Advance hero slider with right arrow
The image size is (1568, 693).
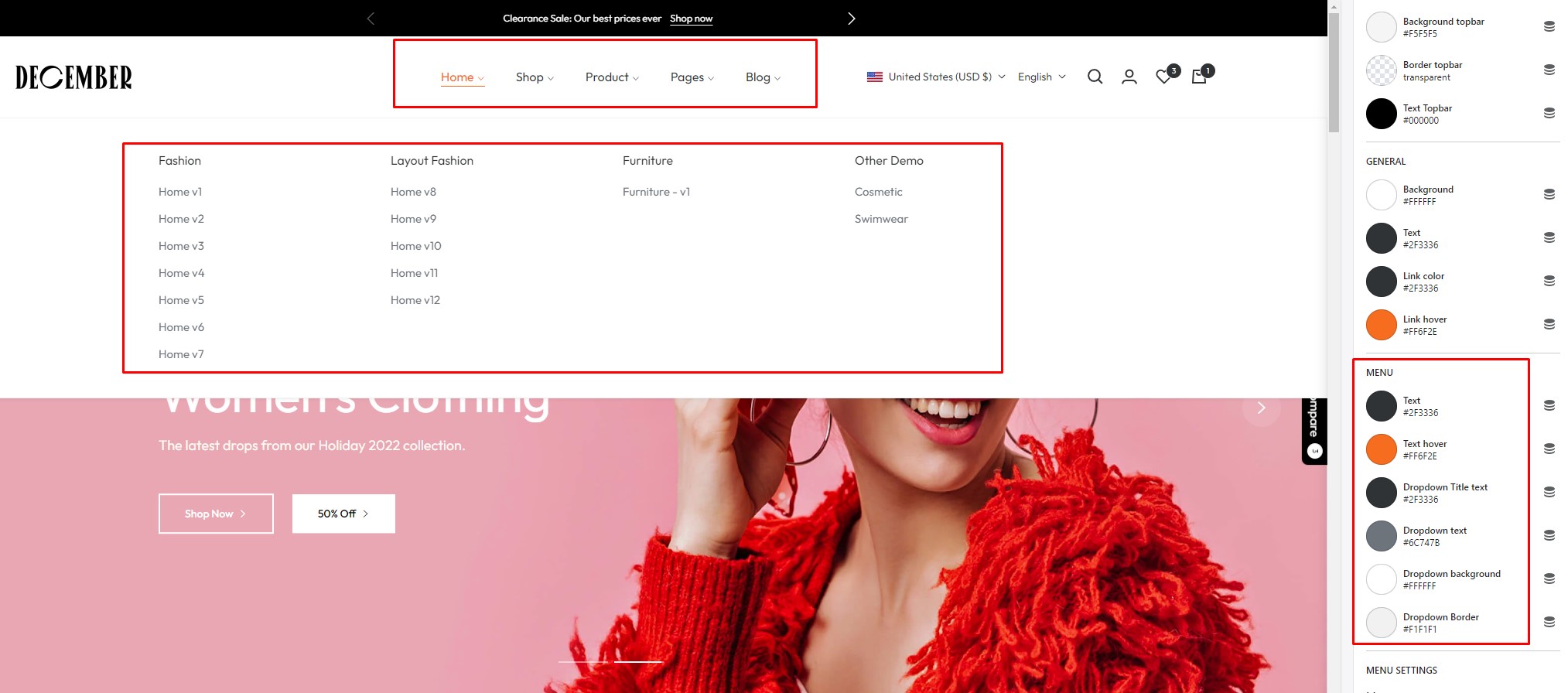click(x=1261, y=408)
